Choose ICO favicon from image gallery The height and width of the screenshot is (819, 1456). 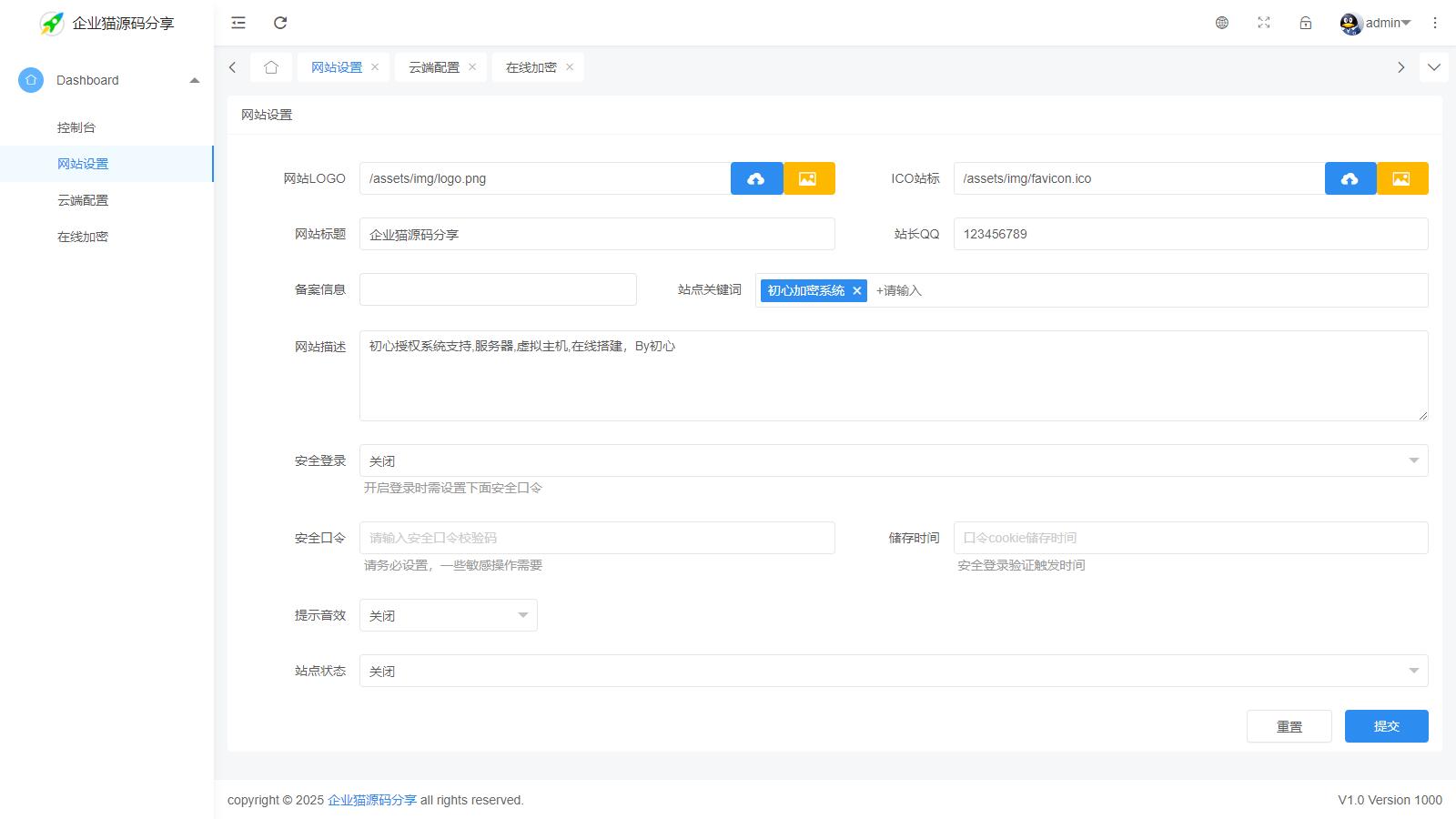coord(1401,178)
